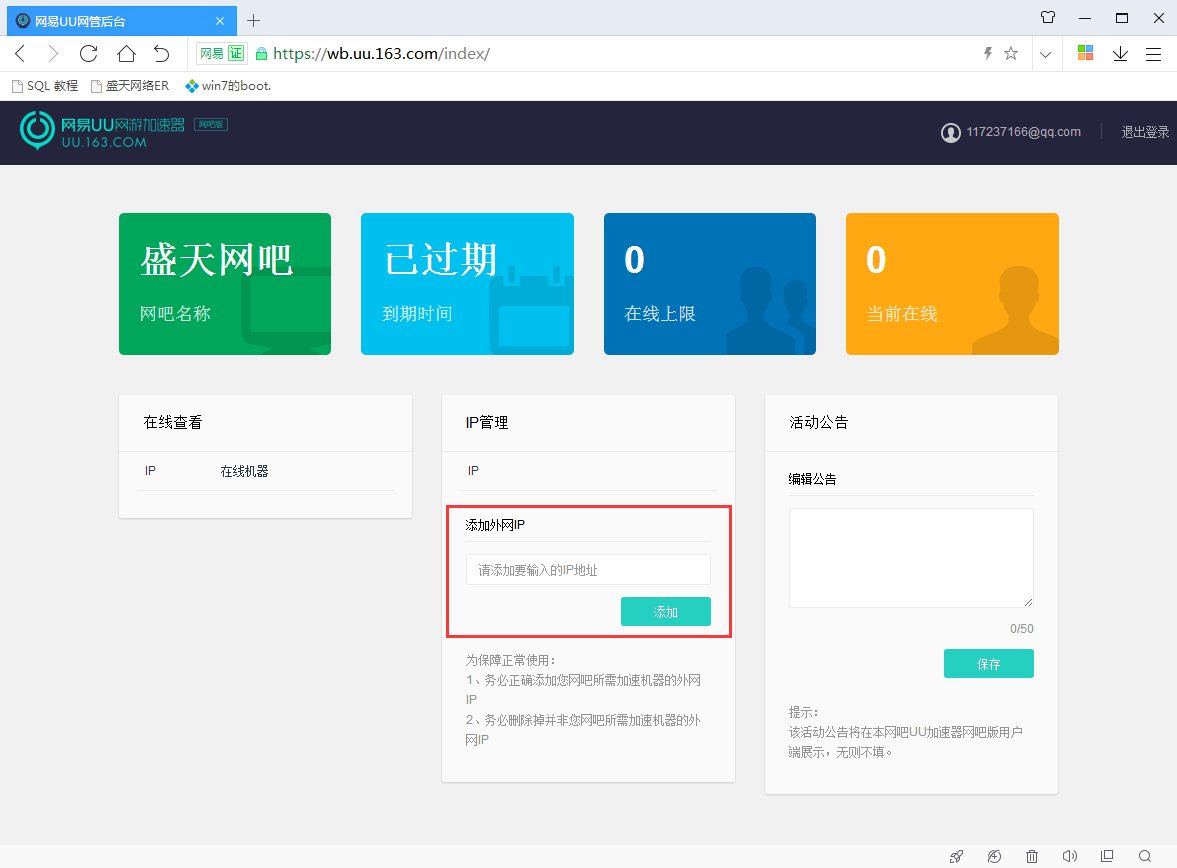Click the 添加 button for external IP
The image size is (1177, 868).
point(665,611)
